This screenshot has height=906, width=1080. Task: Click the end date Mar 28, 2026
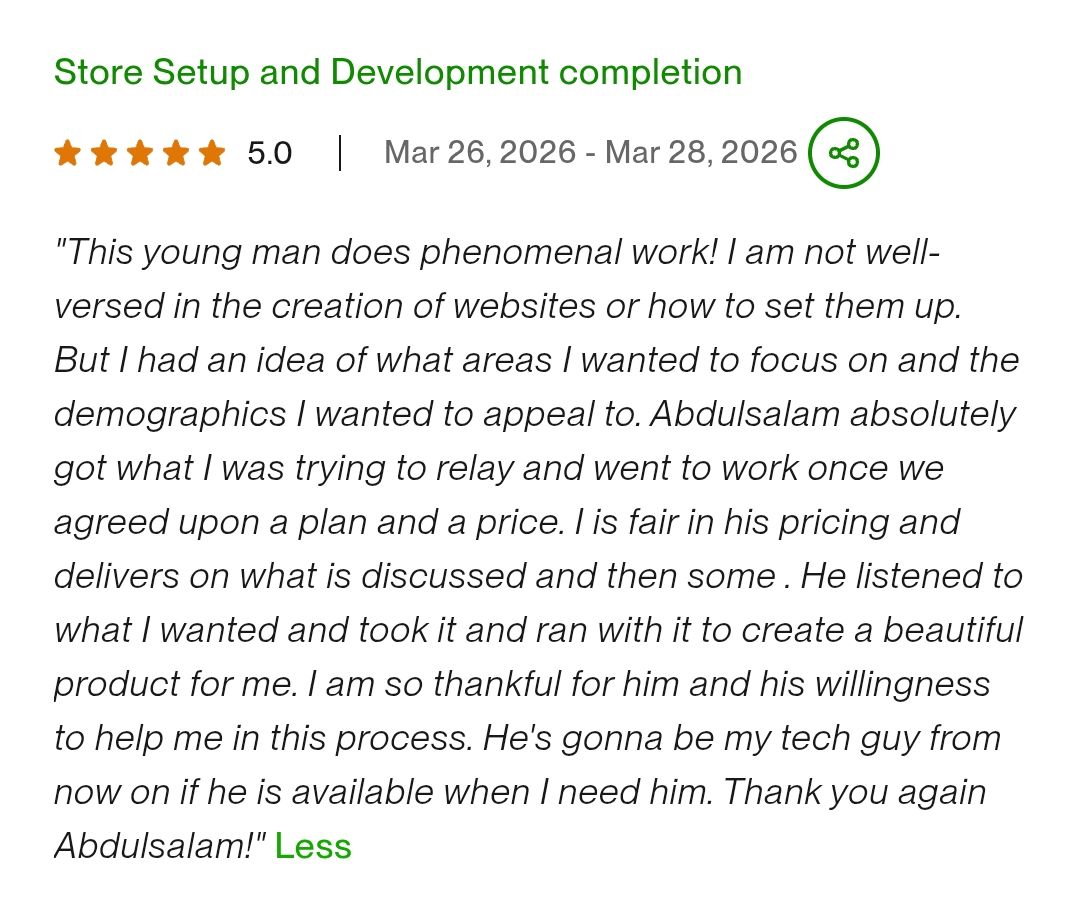click(701, 152)
